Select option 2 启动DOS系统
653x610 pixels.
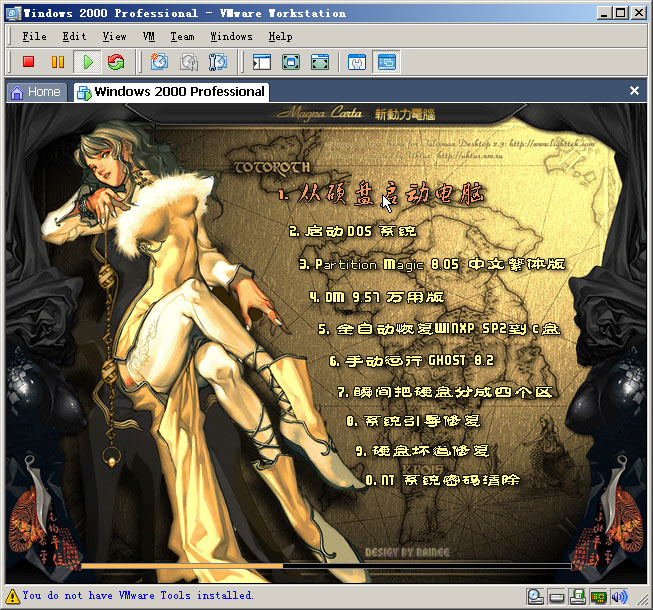pyautogui.click(x=352, y=231)
